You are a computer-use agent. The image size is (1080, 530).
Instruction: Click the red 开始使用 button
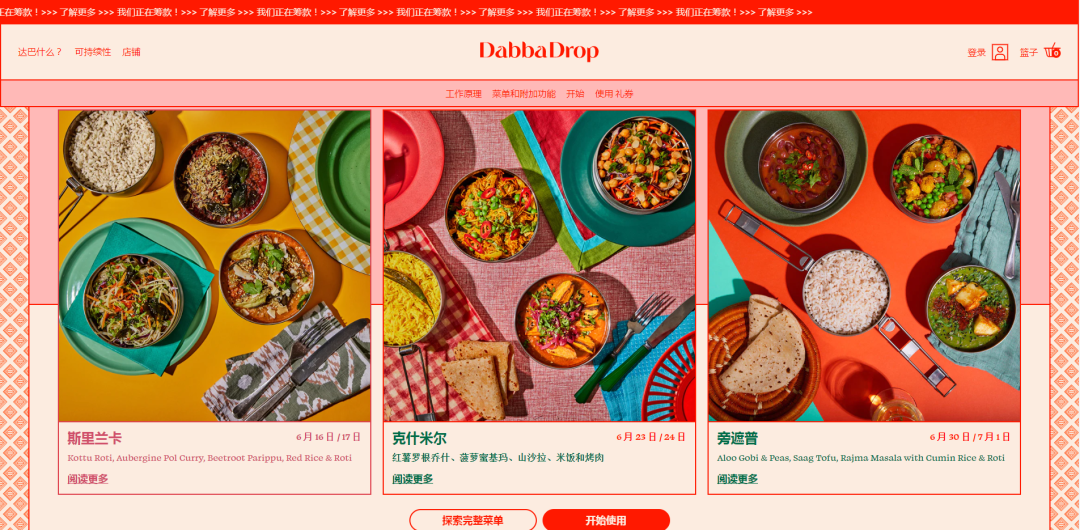click(606, 520)
